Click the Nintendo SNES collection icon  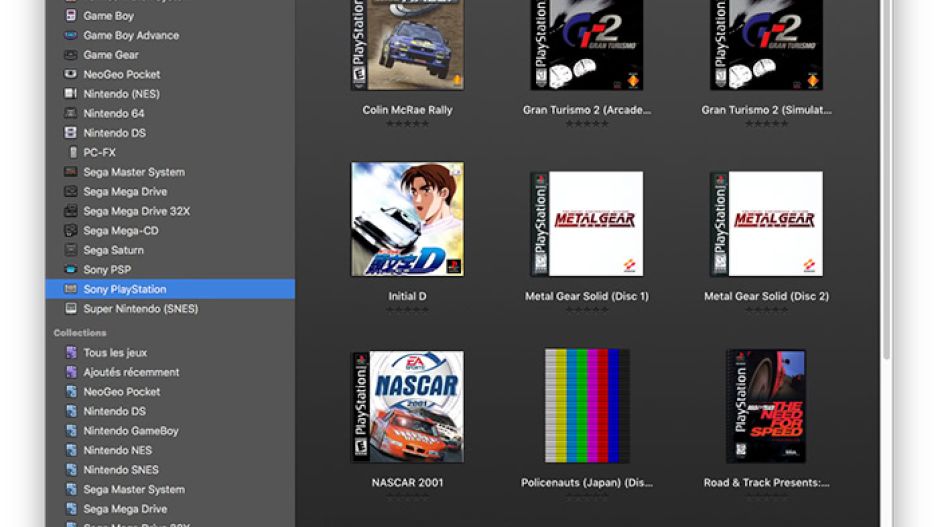tap(71, 470)
